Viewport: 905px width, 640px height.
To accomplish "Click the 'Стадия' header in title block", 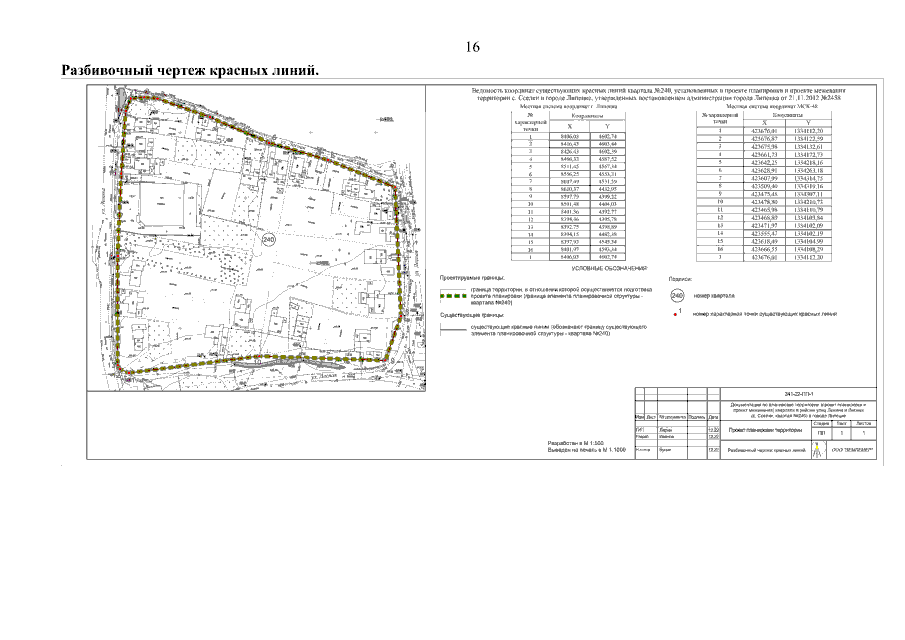I will (819, 423).
